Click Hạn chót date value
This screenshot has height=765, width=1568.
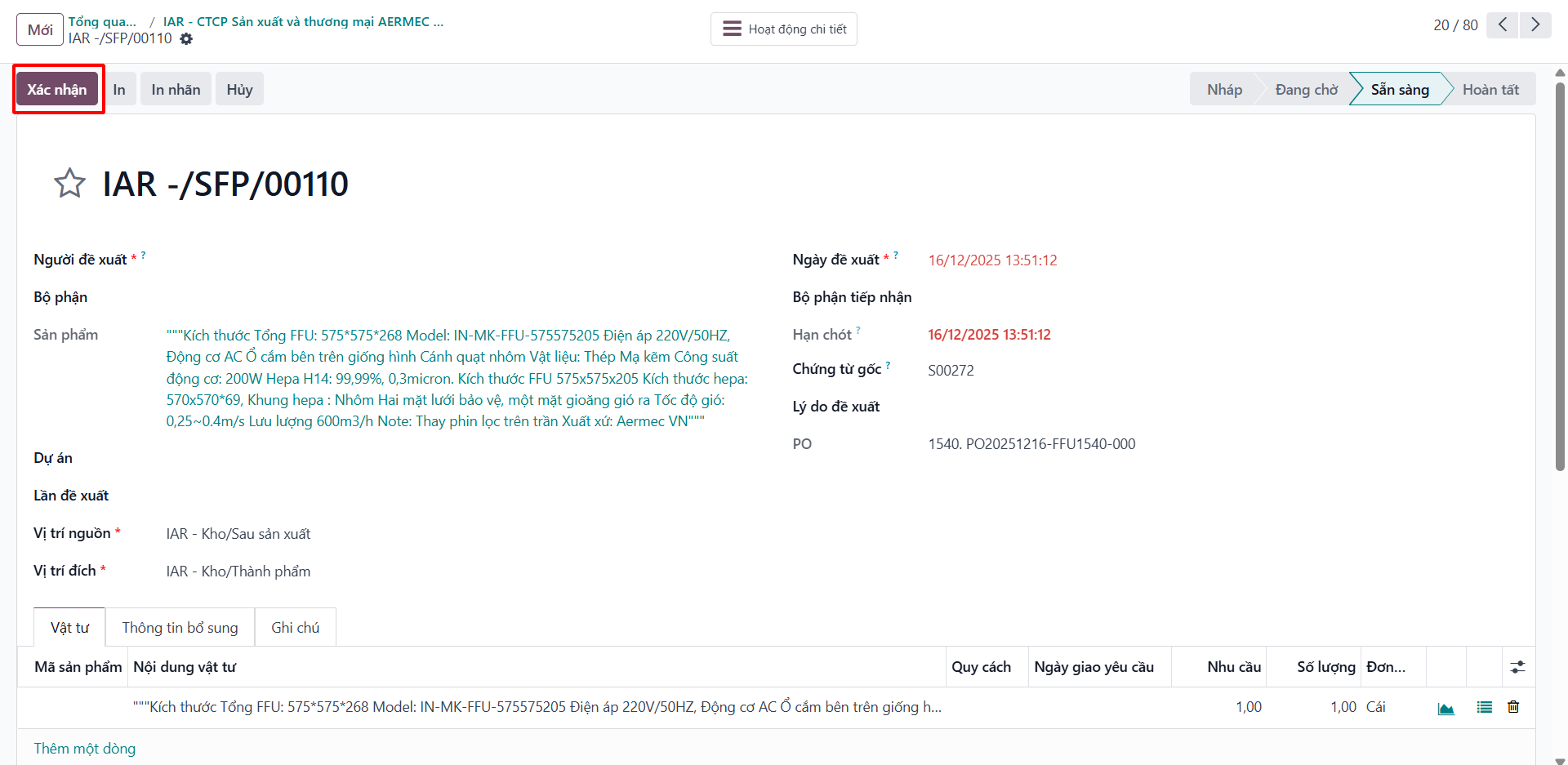pos(989,335)
